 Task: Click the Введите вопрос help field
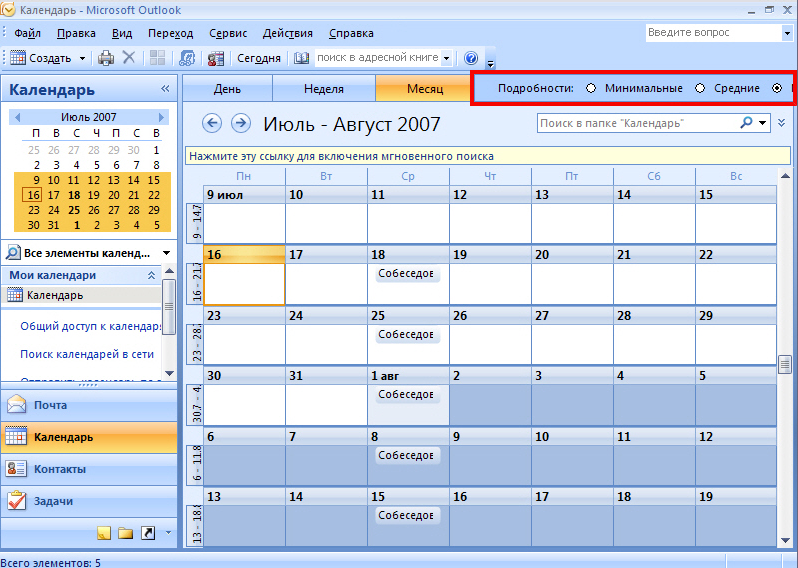(713, 33)
